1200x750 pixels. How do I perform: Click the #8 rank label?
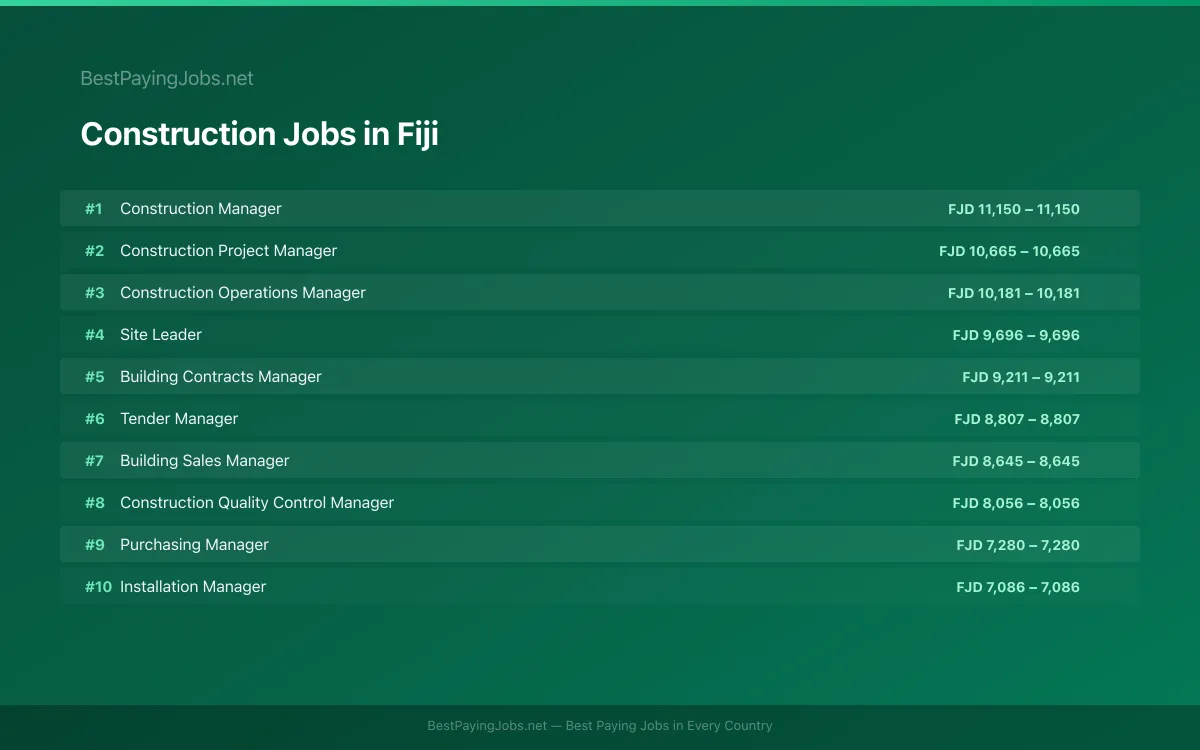pos(94,503)
